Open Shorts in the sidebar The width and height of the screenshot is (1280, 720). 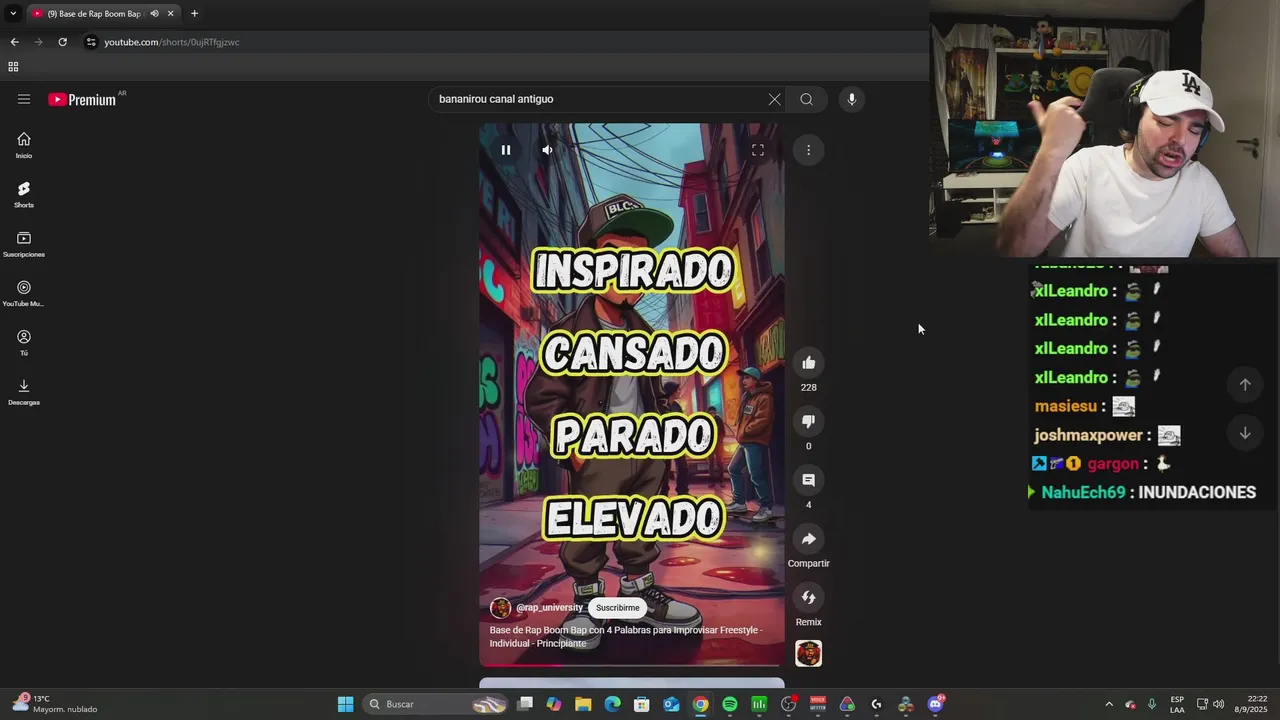[24, 195]
